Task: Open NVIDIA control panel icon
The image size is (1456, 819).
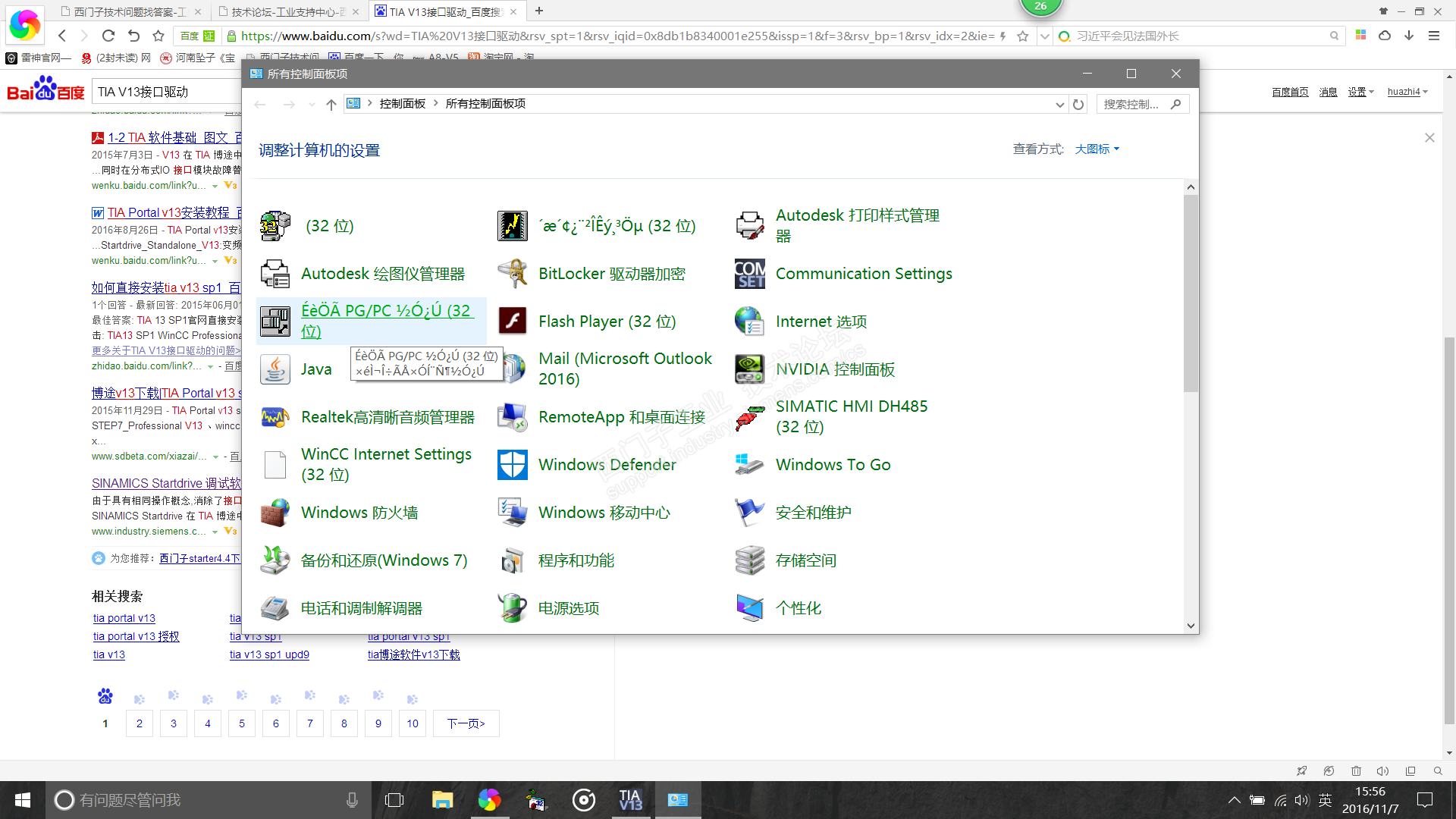Action: click(x=750, y=369)
